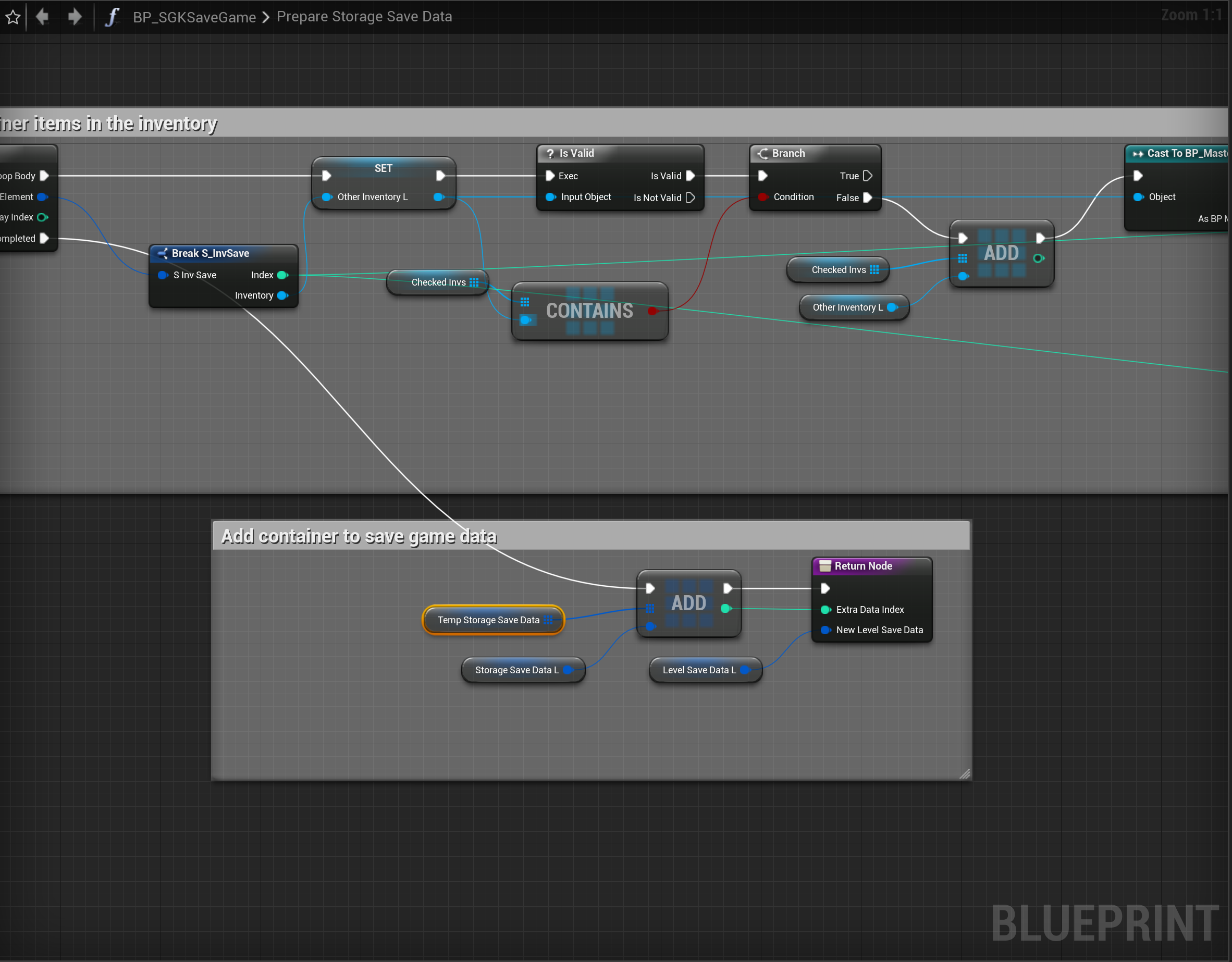Click the Break S_InvSave struct icon
Viewport: 1232px width, 962px height.
point(163,253)
